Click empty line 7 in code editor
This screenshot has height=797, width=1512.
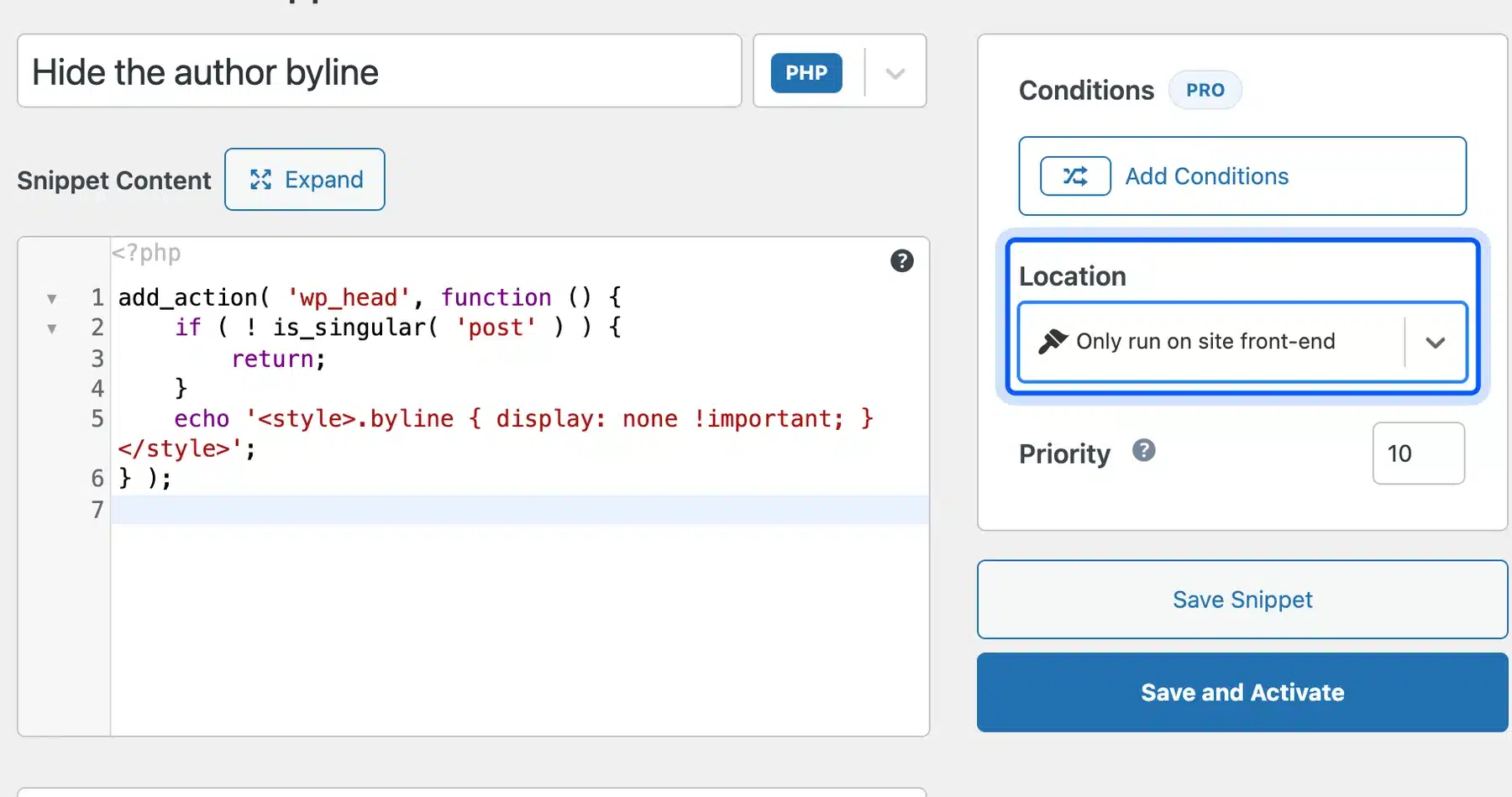click(x=520, y=510)
